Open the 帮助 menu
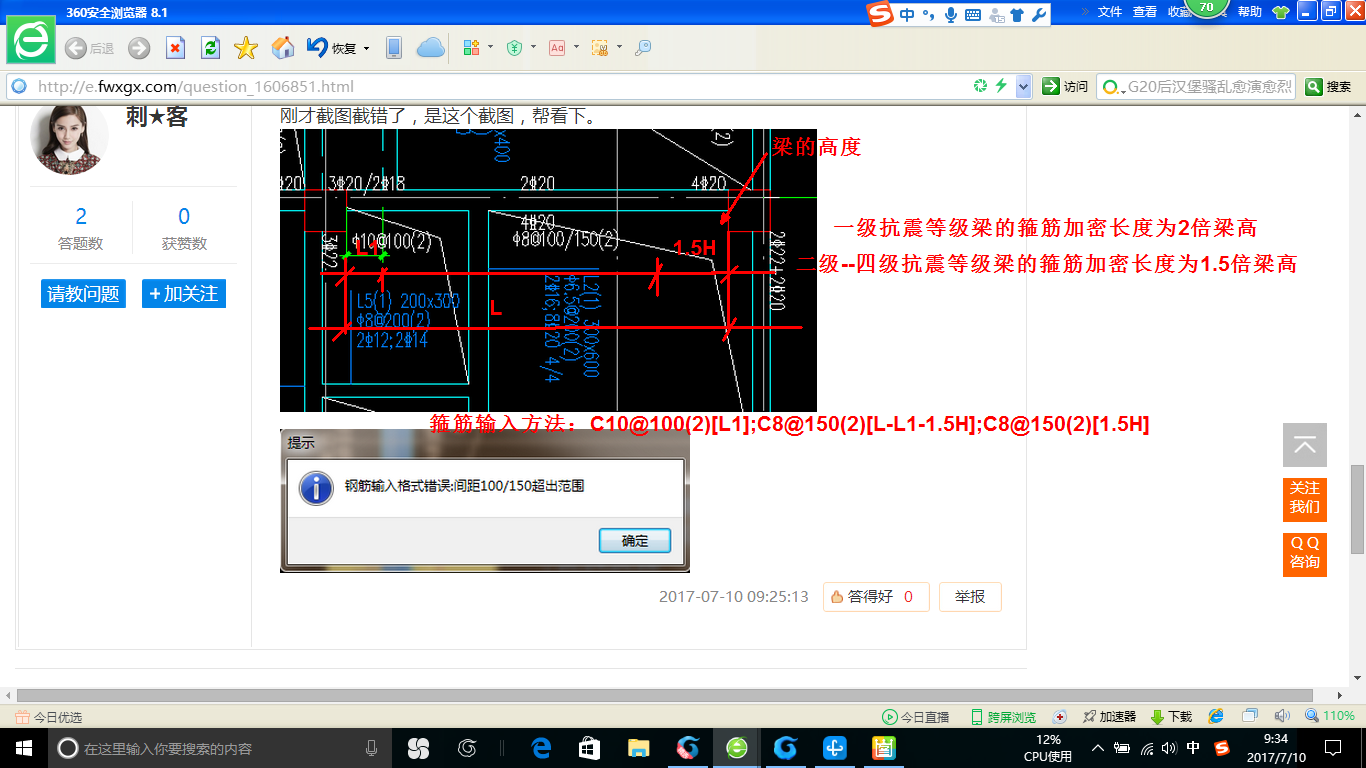1366x768 pixels. pos(1250,12)
